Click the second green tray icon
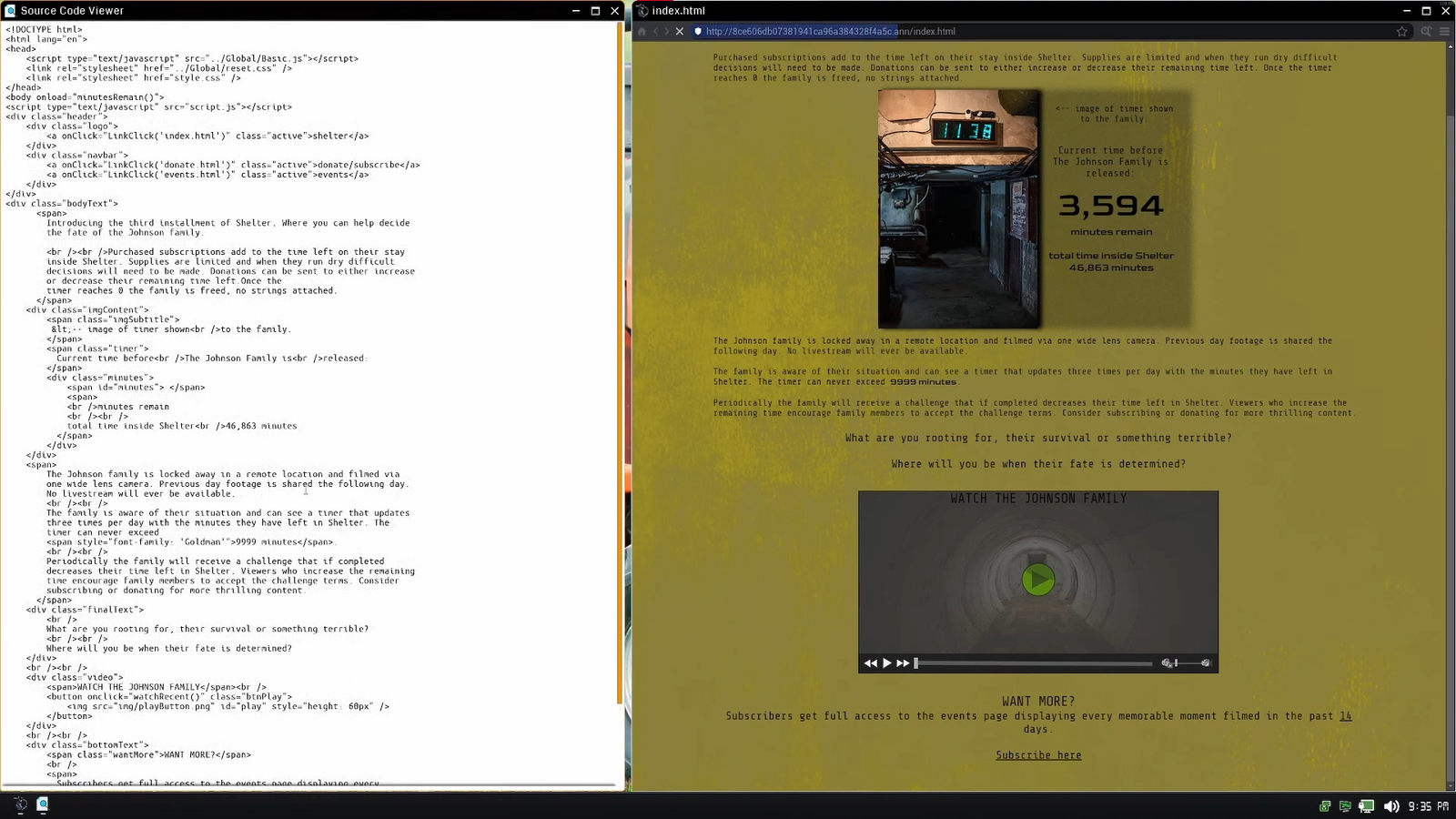 [x=1345, y=806]
